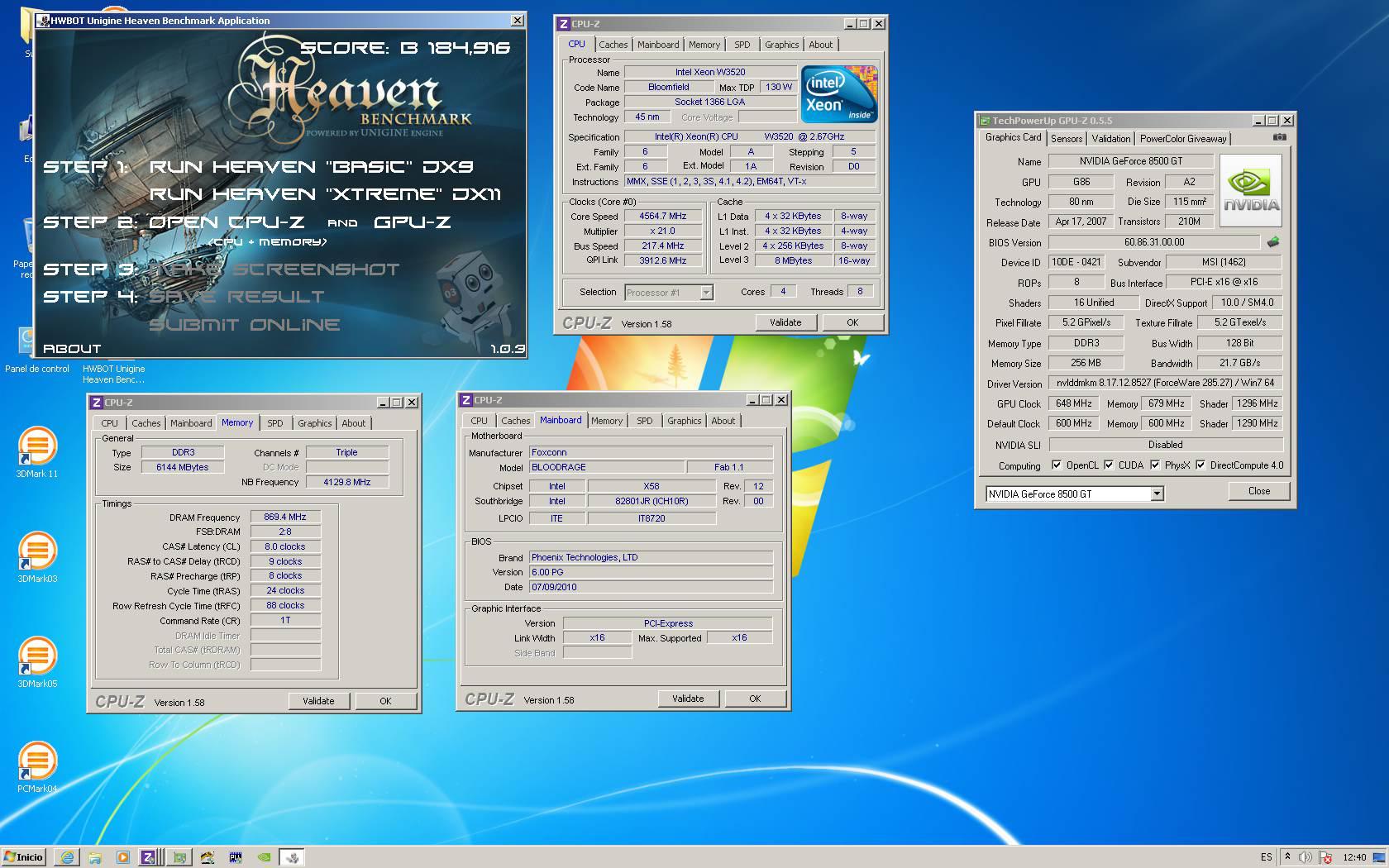Click TAKE SCREENSHOT in Heaven app
This screenshot has height=868, width=1389.
[274, 269]
